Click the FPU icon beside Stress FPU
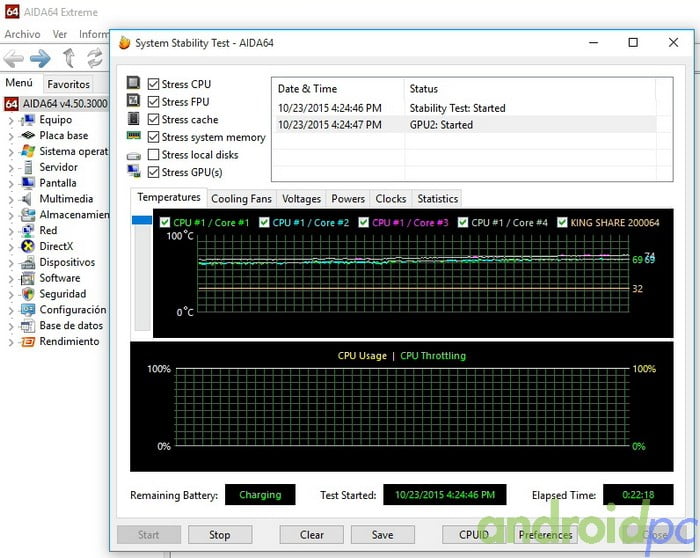Viewport: 700px width, 558px height. pyautogui.click(x=133, y=100)
